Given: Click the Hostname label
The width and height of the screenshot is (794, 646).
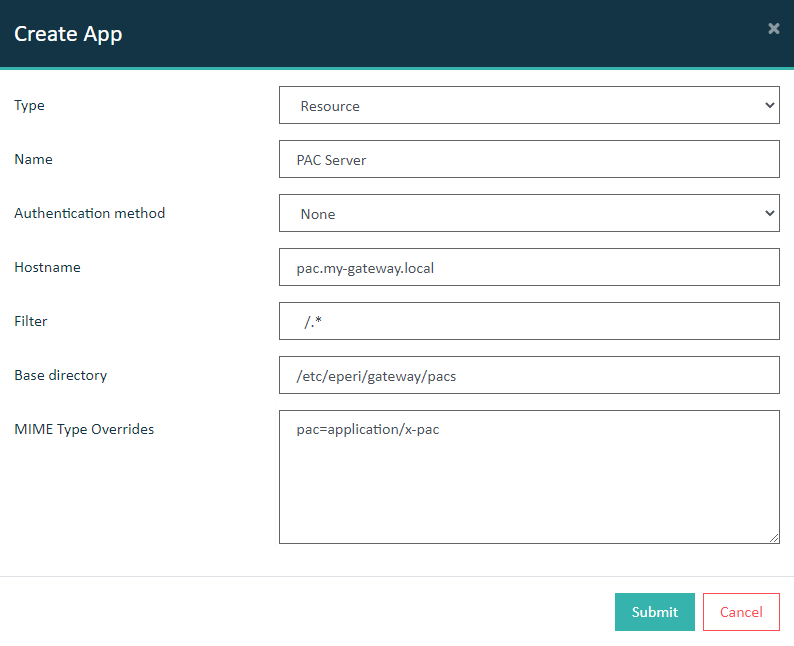Looking at the screenshot, I should pos(48,267).
